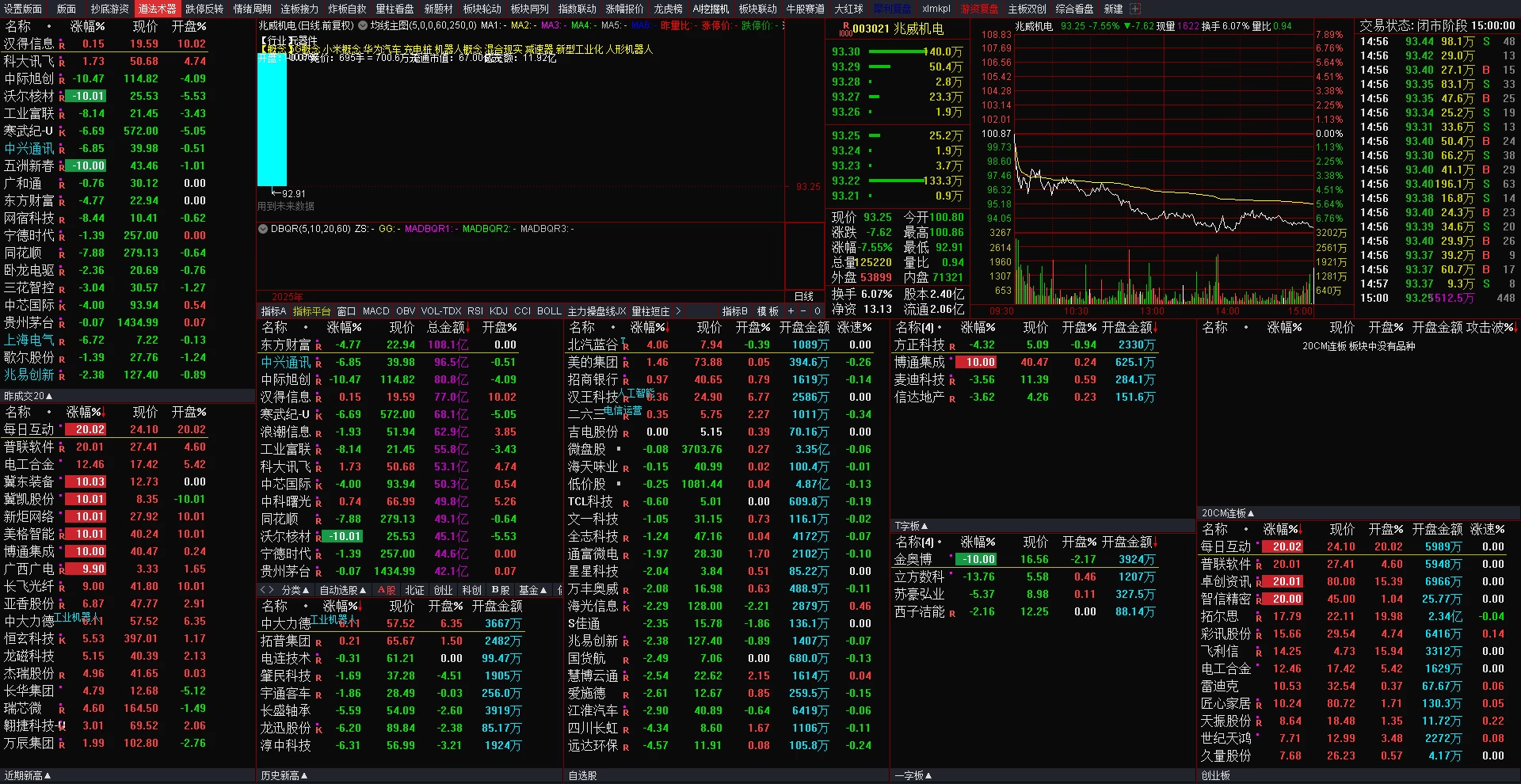Select the 五洲新春 row
1521x784 pixels.
tap(128, 166)
